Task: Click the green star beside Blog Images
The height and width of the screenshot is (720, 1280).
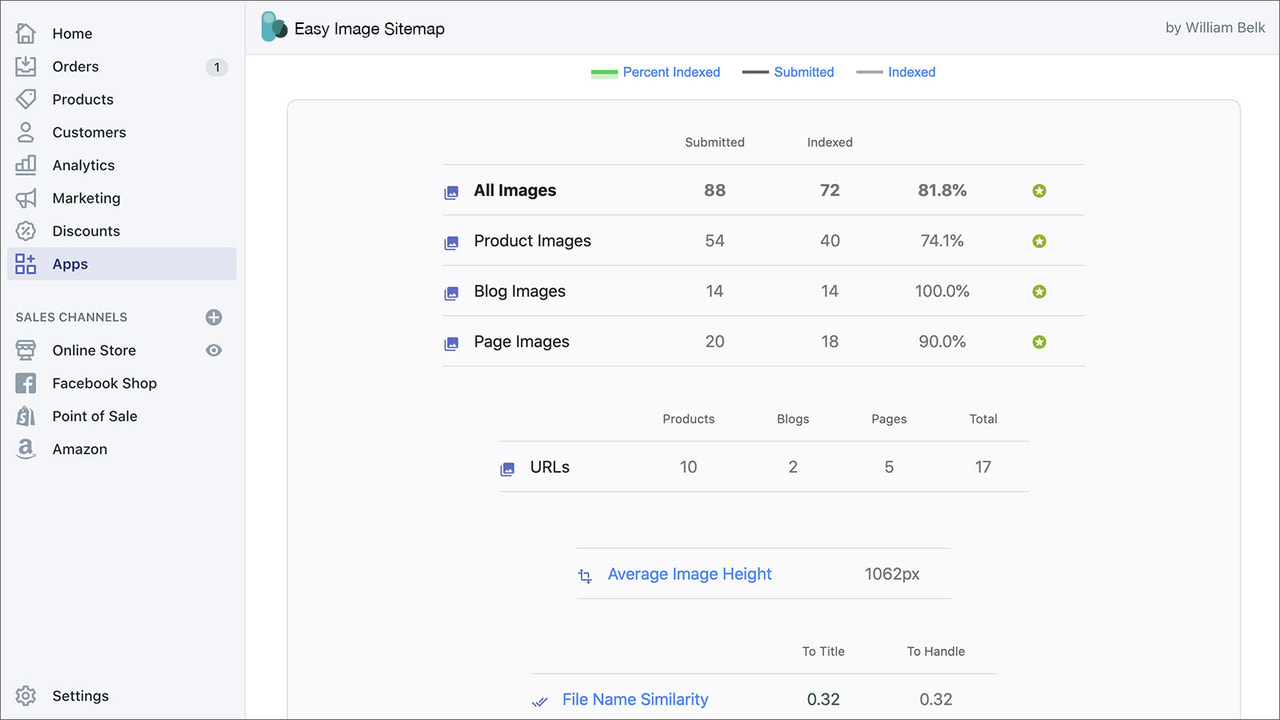Action: pyautogui.click(x=1038, y=291)
